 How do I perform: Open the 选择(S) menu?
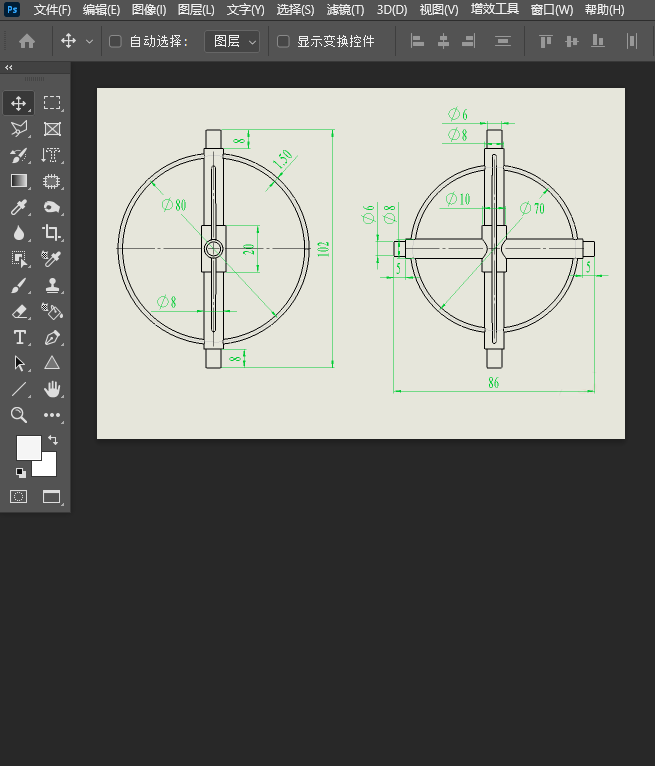click(x=295, y=10)
